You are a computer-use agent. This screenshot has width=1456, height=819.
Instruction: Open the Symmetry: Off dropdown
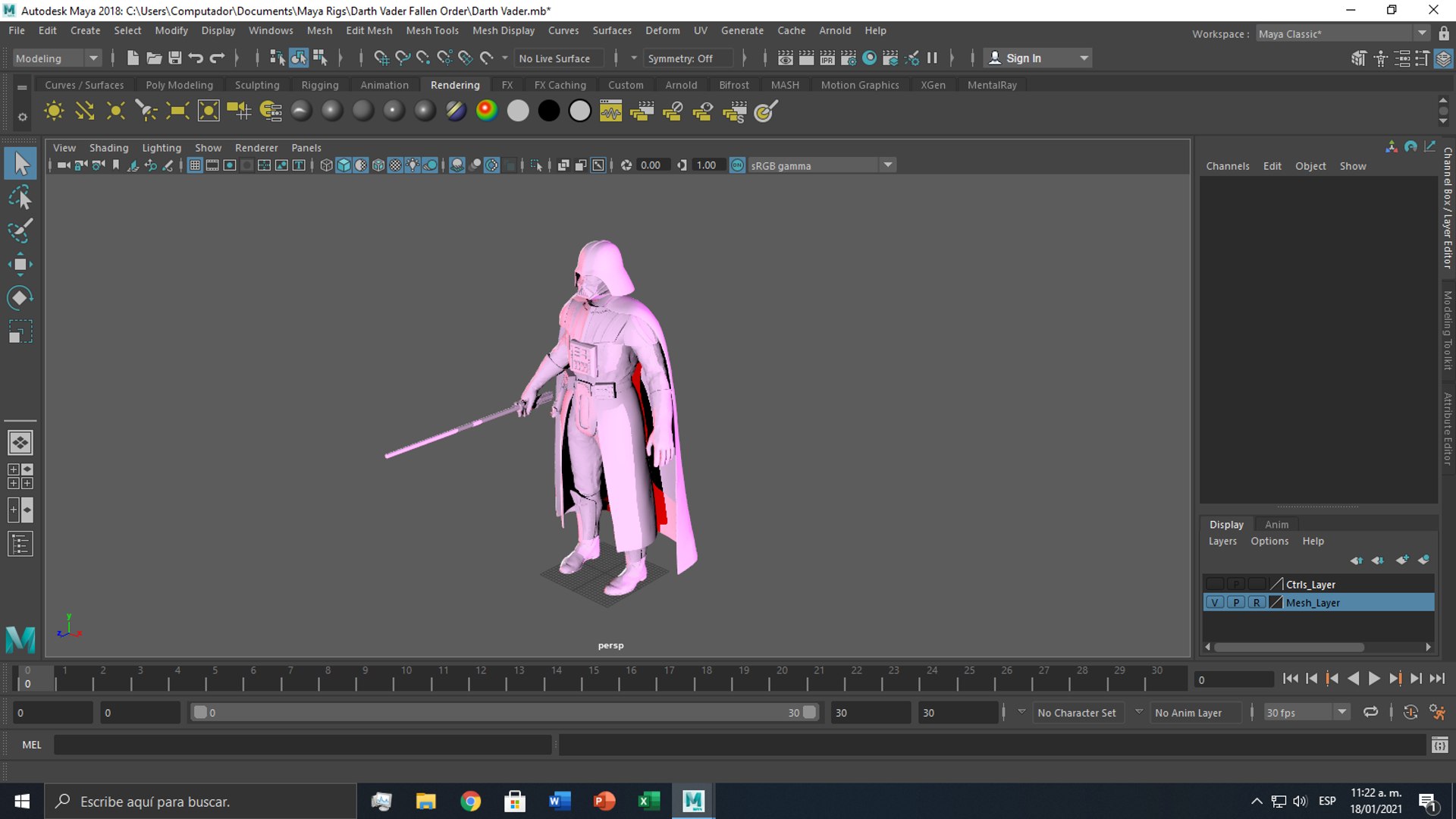[689, 58]
